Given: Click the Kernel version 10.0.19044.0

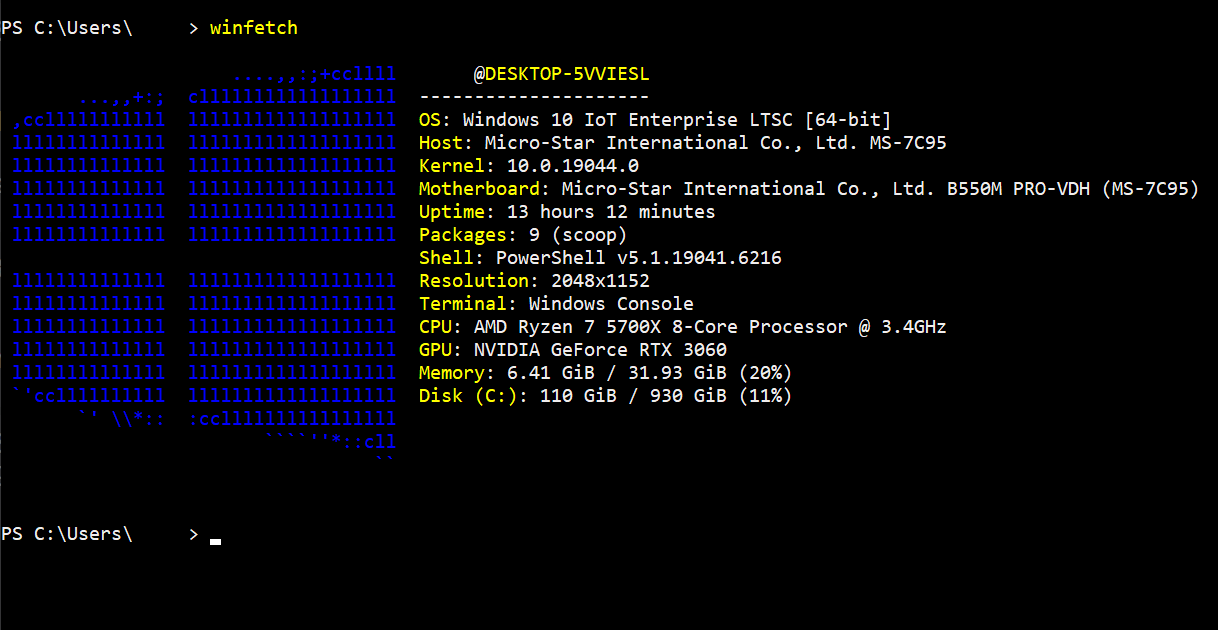Looking at the screenshot, I should [573, 166].
